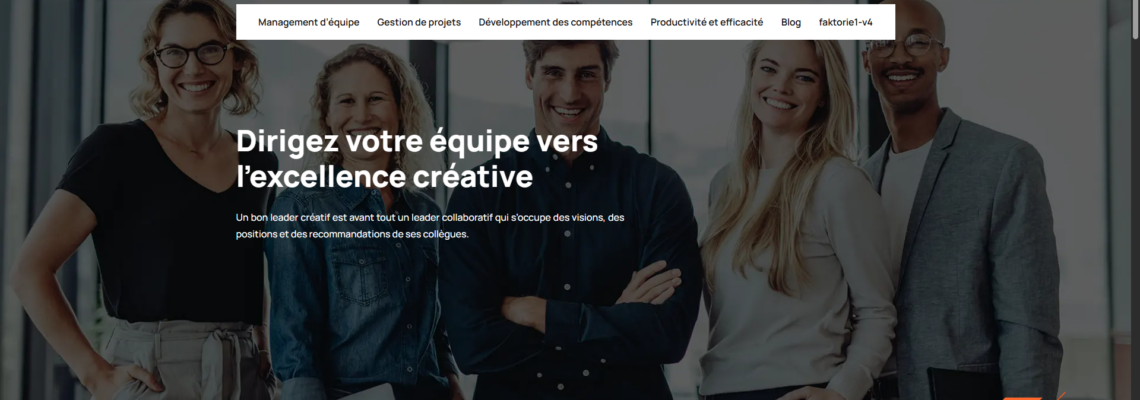The image size is (1140, 400).
Task: Open the Productivité et efficacité section
Action: click(707, 23)
